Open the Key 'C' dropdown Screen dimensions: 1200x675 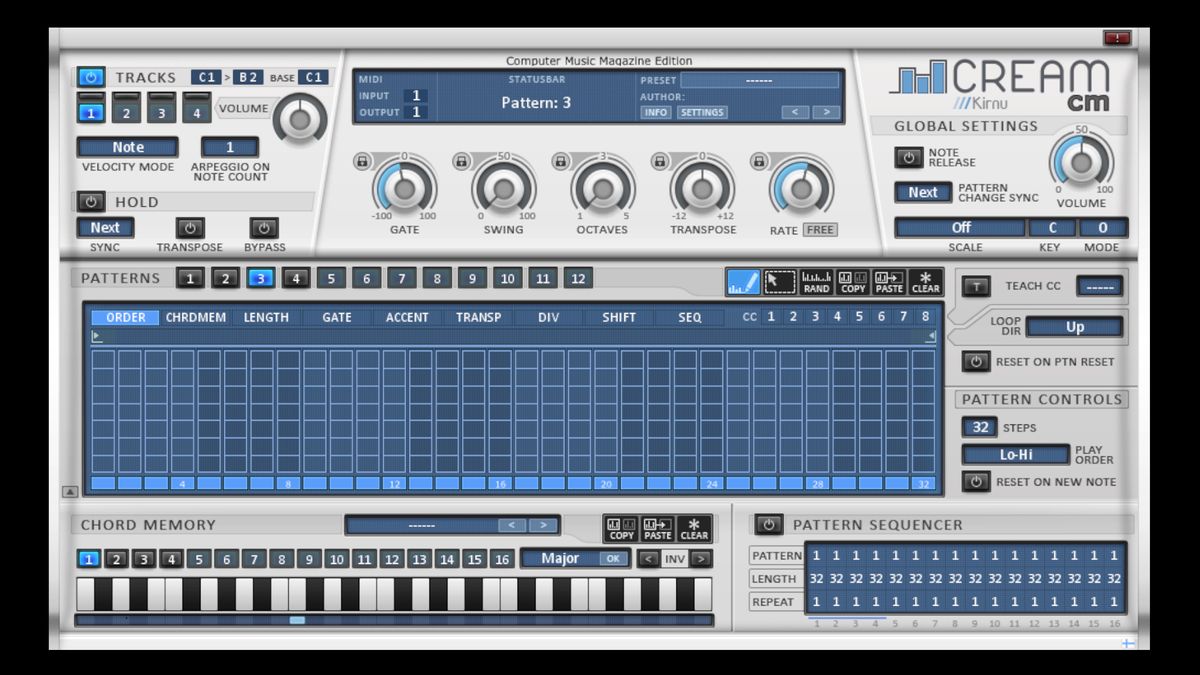[x=1053, y=227]
